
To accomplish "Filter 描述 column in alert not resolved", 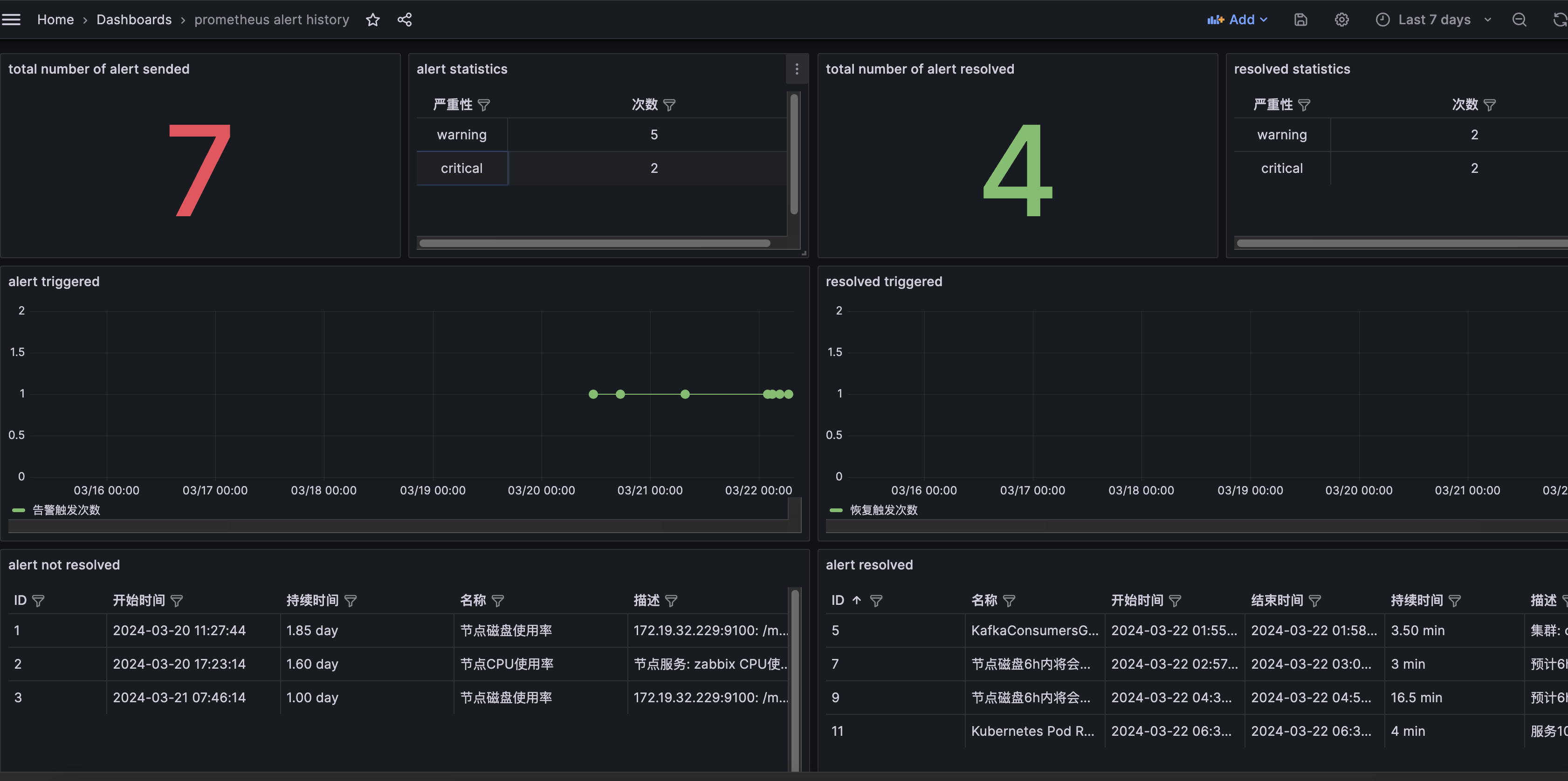I will click(x=671, y=601).
